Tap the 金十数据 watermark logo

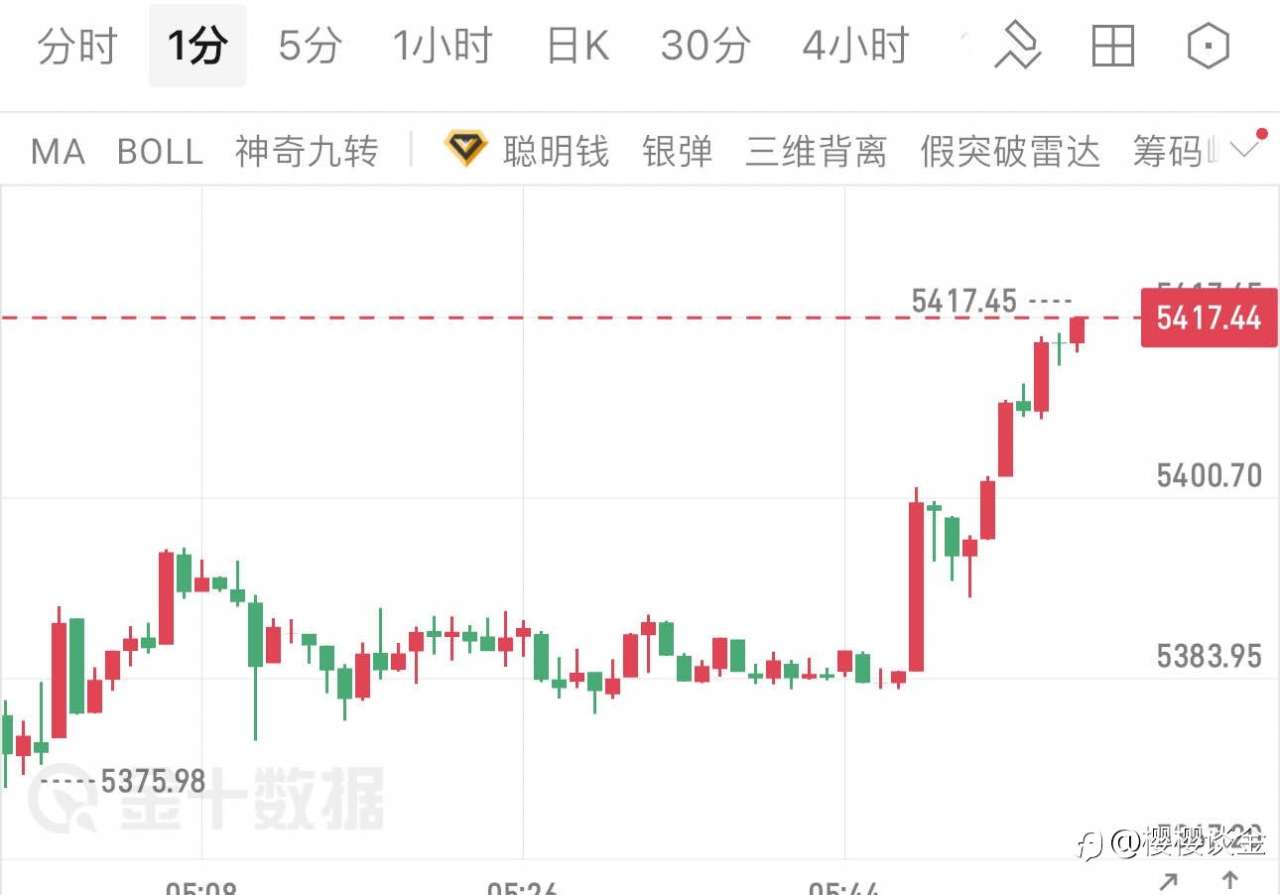click(205, 800)
